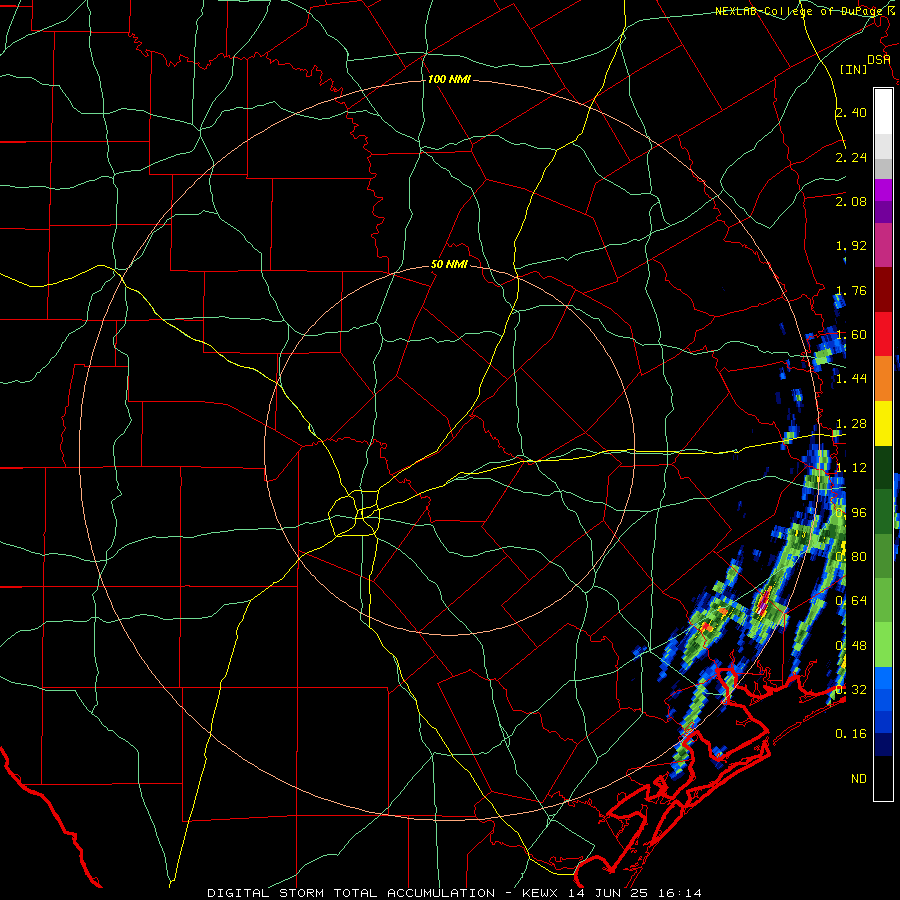Click the 1.92 legend value

[851, 246]
